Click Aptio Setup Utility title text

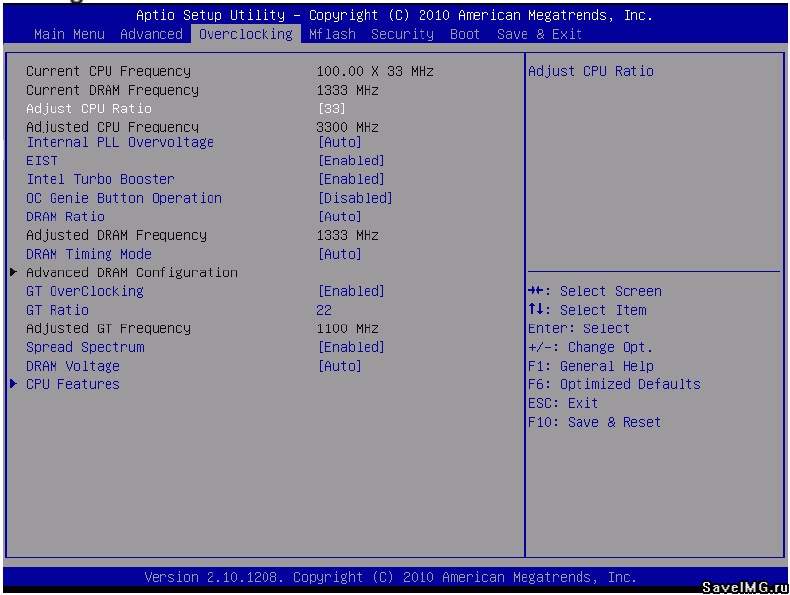pos(394,15)
